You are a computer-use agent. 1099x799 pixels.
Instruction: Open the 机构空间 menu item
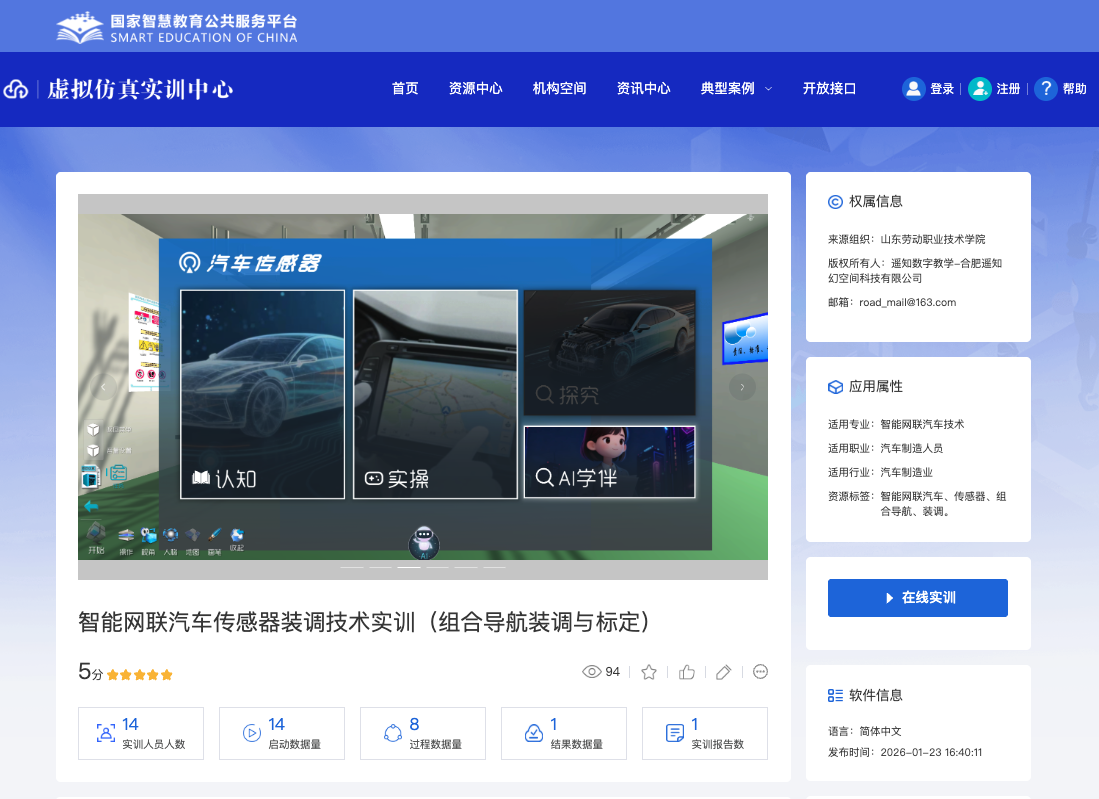coord(559,89)
